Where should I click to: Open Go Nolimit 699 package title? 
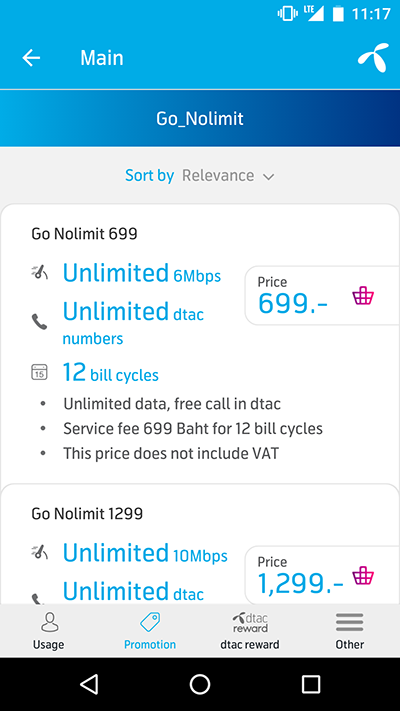84,234
